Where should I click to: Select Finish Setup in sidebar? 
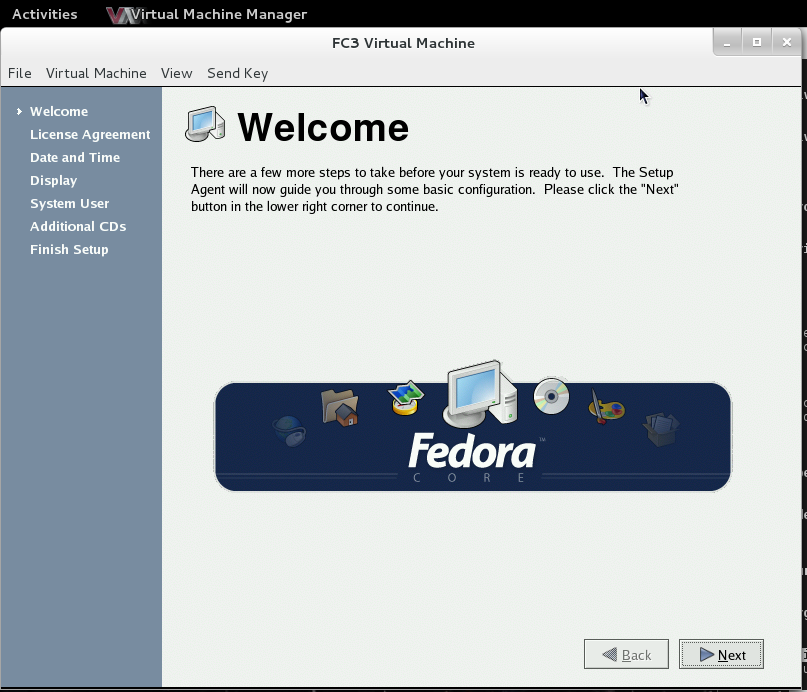69,250
